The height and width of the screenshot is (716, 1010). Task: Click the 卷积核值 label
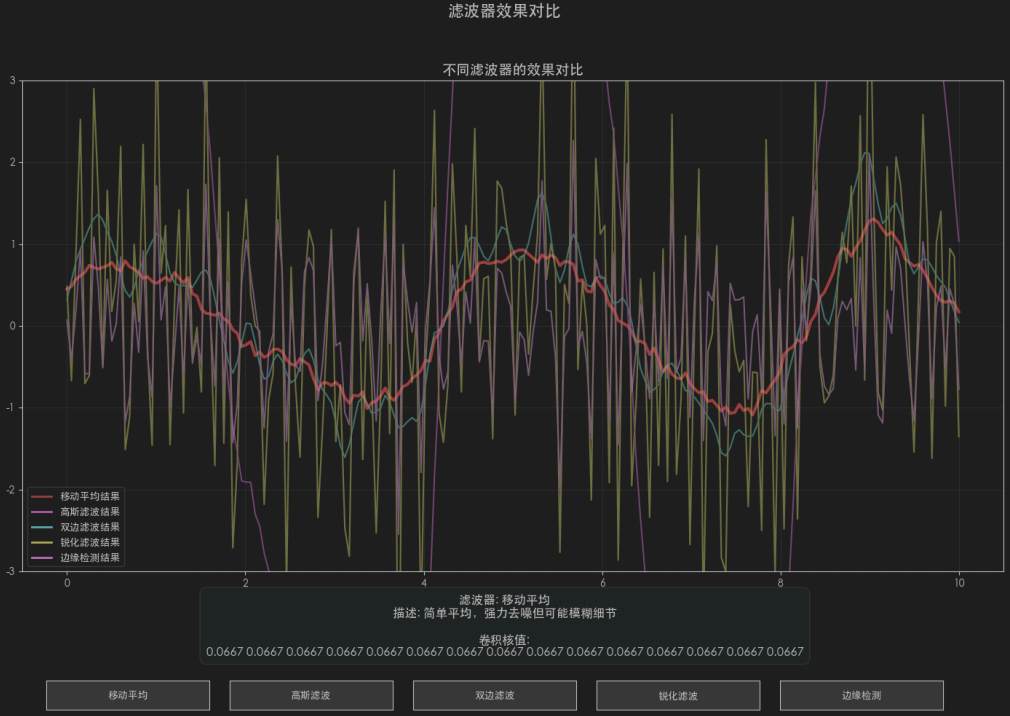[x=504, y=639]
